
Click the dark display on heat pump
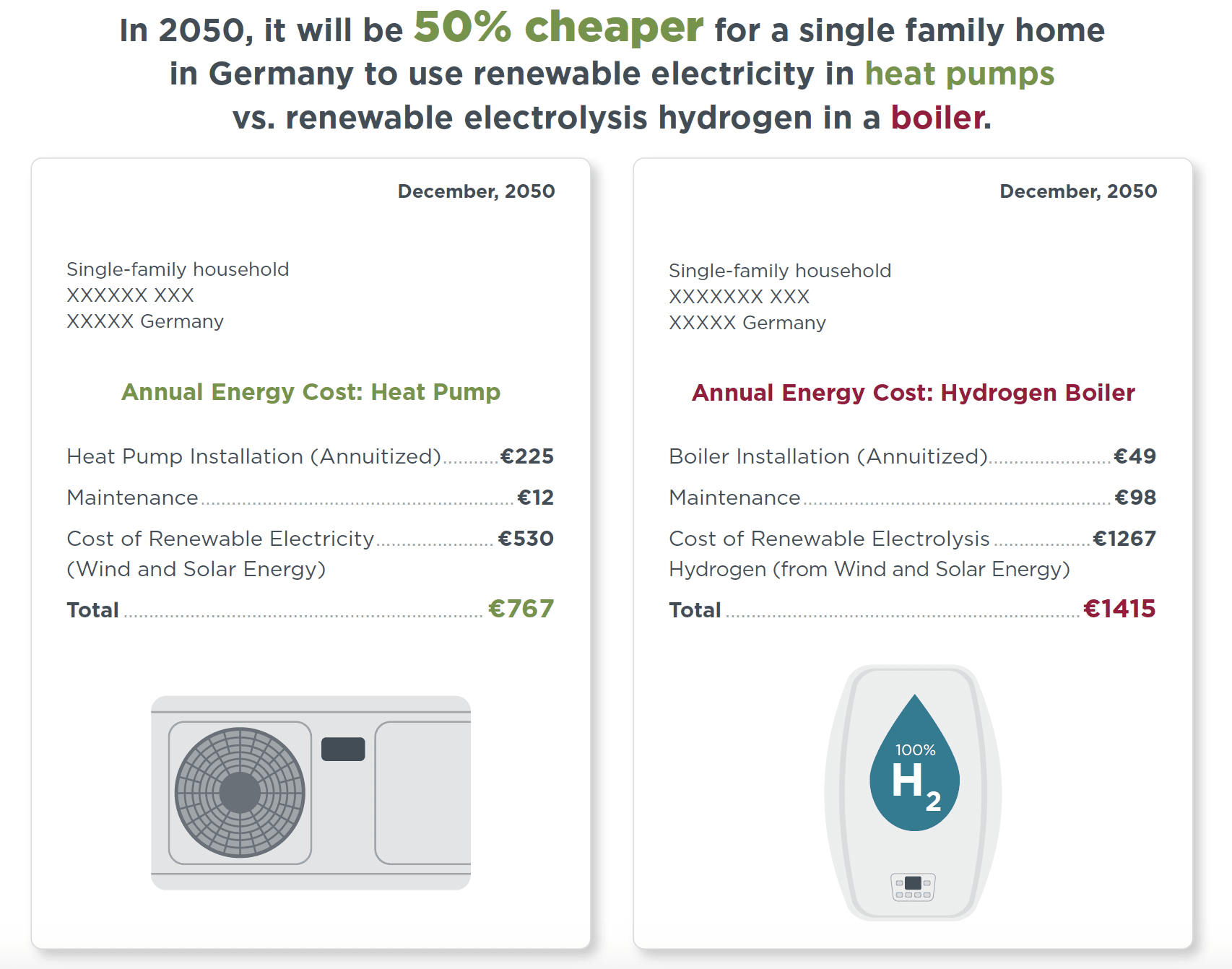[343, 749]
